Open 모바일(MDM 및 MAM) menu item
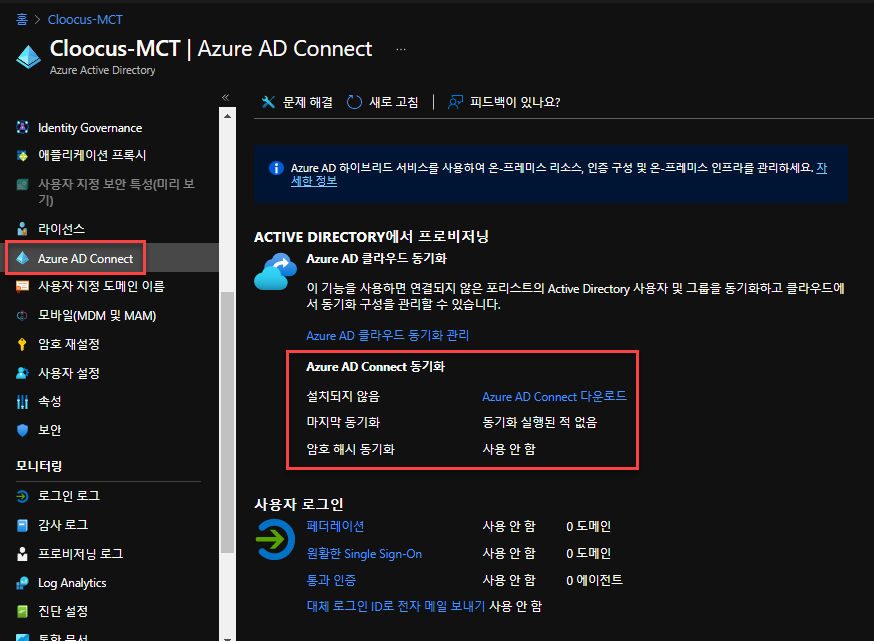 coord(97,315)
